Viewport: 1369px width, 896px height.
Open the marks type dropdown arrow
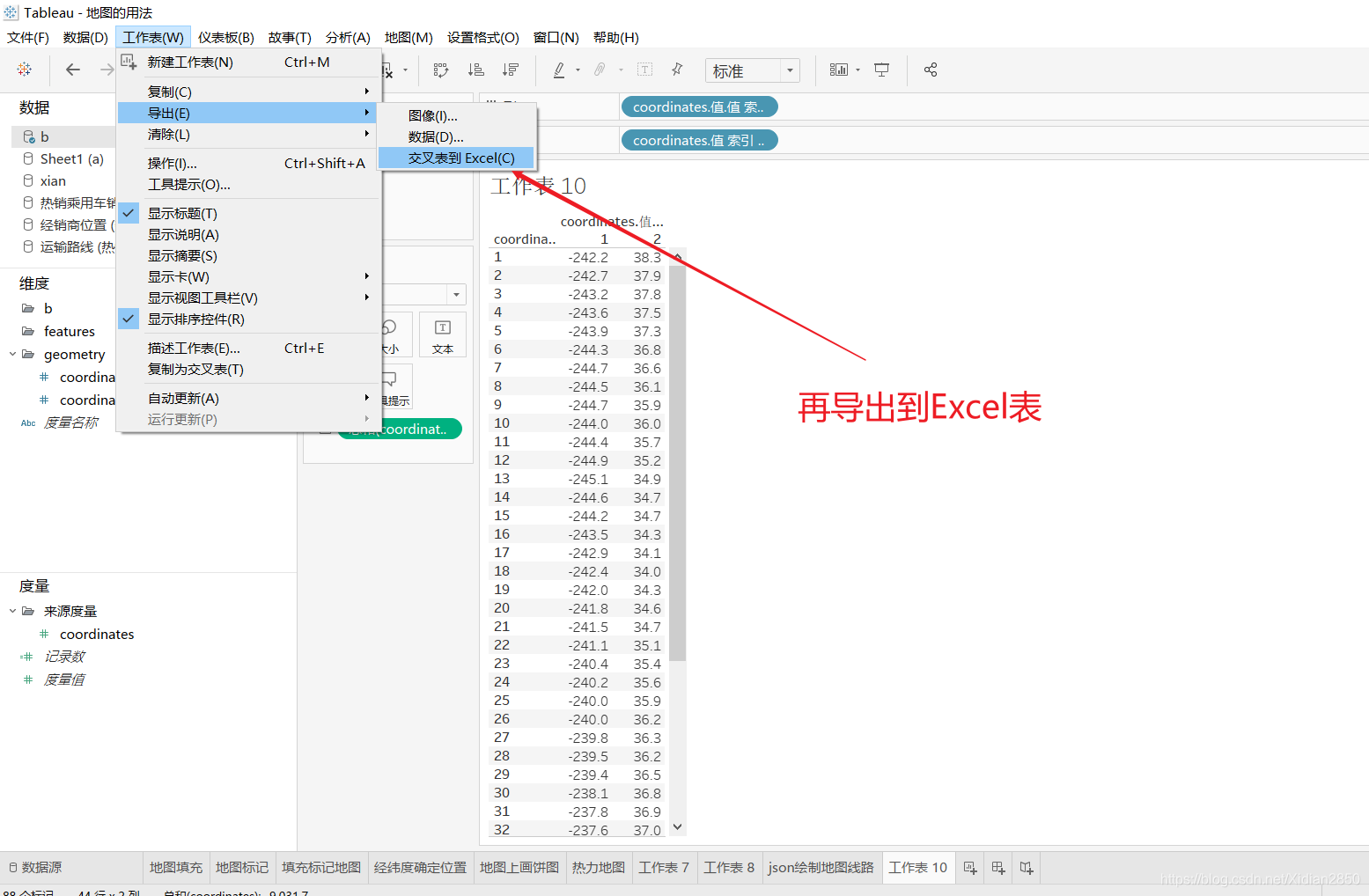[x=456, y=294]
